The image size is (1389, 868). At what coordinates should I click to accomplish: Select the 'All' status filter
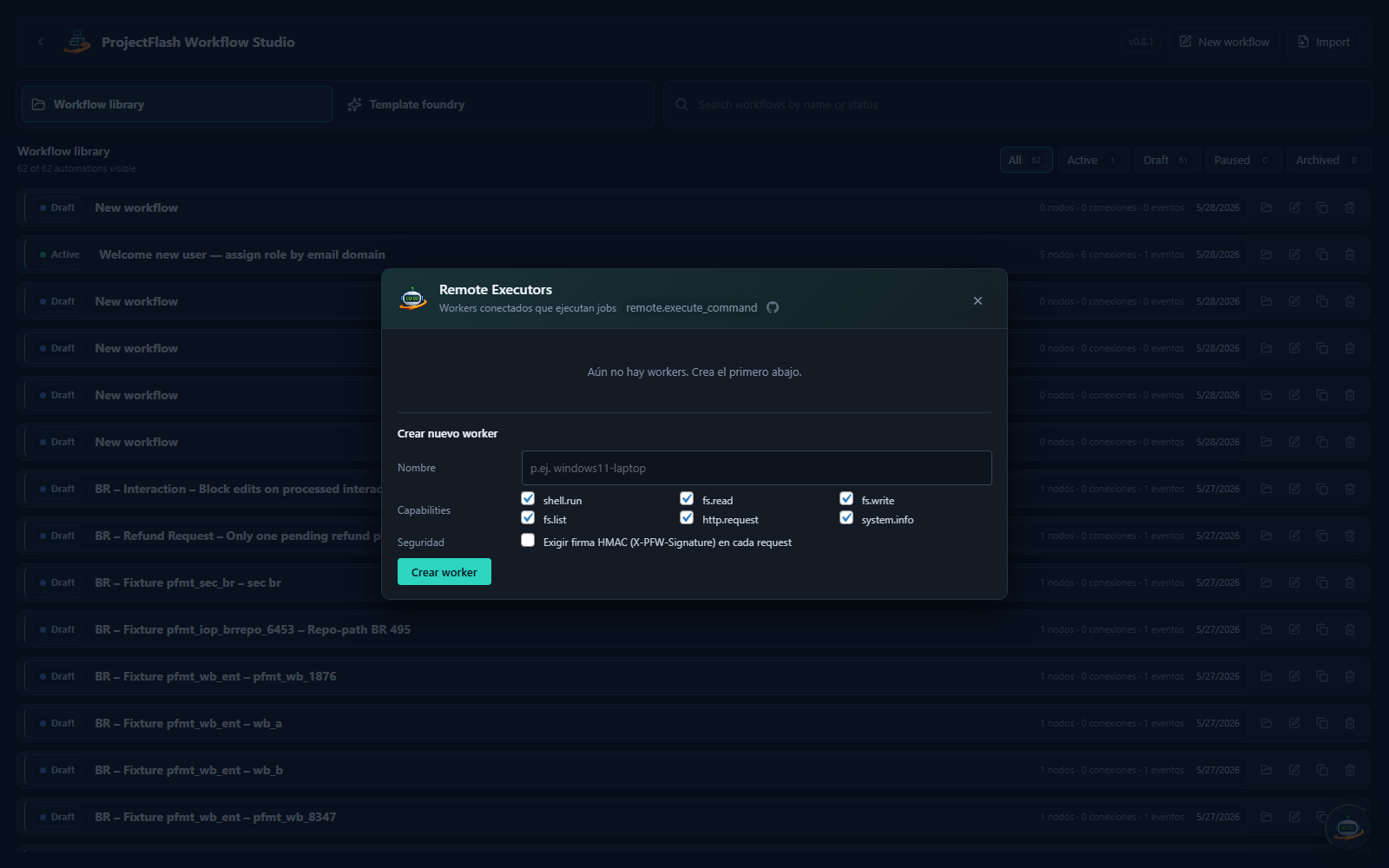coord(1026,160)
